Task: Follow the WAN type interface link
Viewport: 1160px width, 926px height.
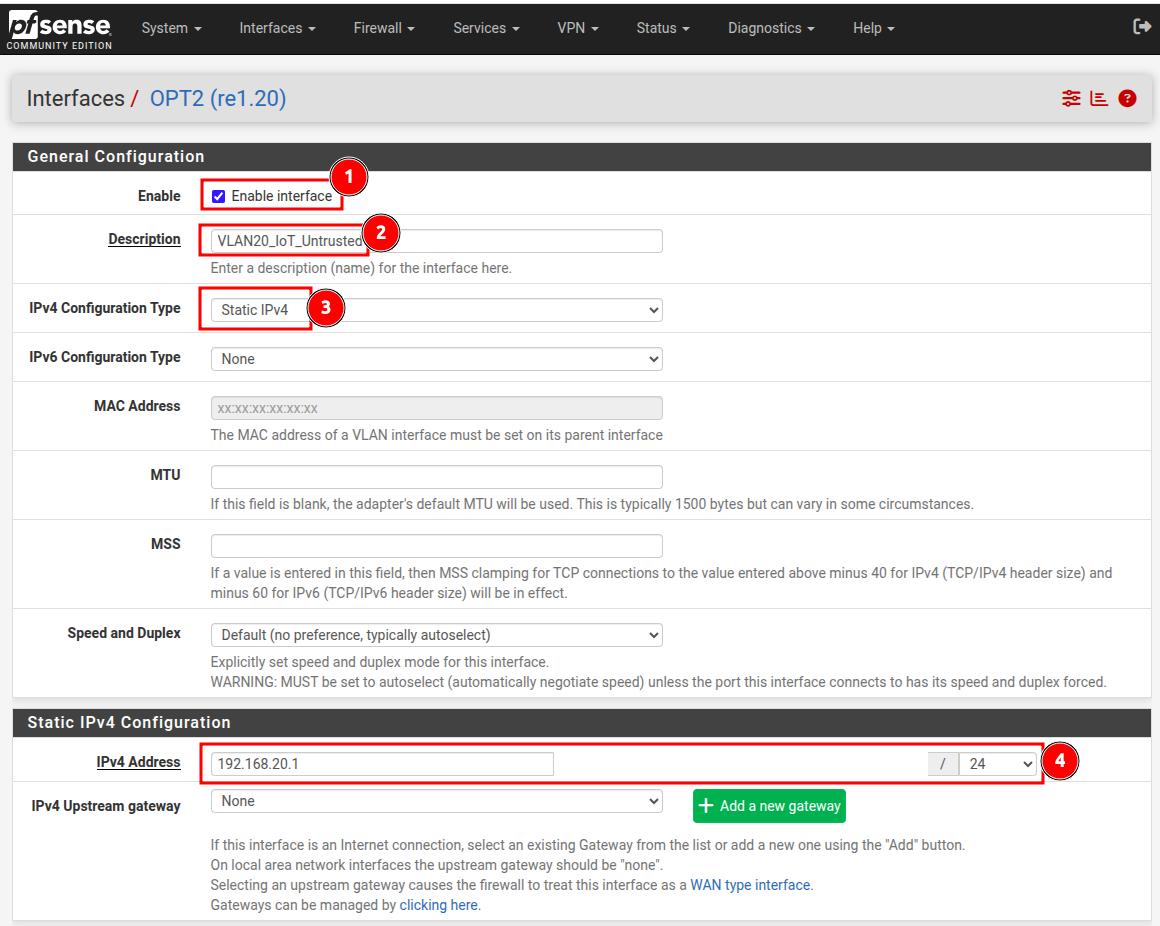Action: (x=750, y=885)
